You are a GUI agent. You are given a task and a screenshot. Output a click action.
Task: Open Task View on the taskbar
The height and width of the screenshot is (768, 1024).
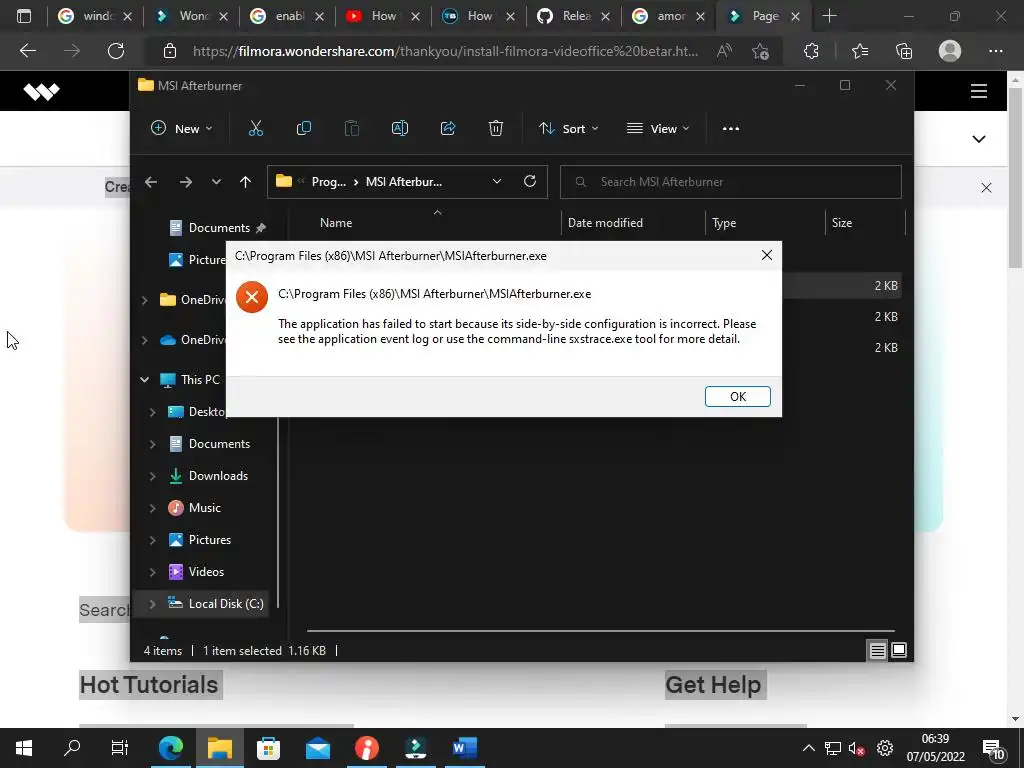[x=120, y=748]
